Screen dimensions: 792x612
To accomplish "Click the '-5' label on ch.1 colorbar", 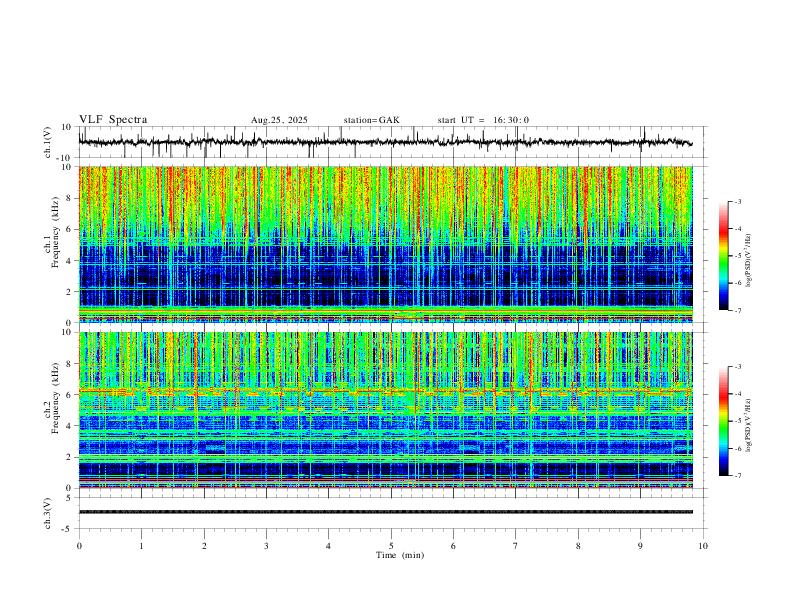I will click(x=738, y=256).
